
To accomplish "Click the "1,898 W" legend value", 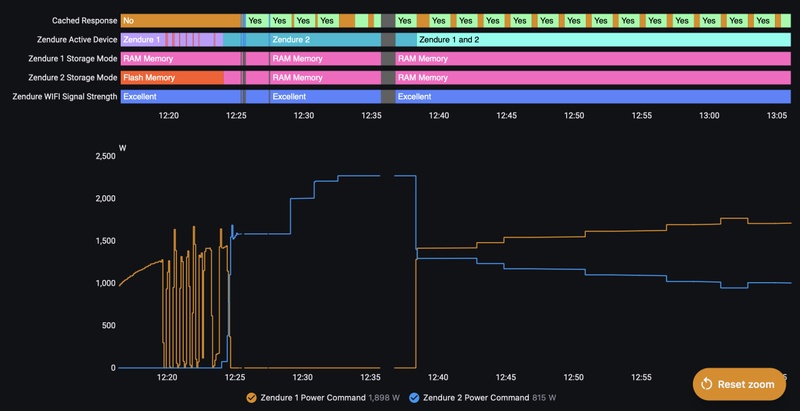I will coord(383,398).
